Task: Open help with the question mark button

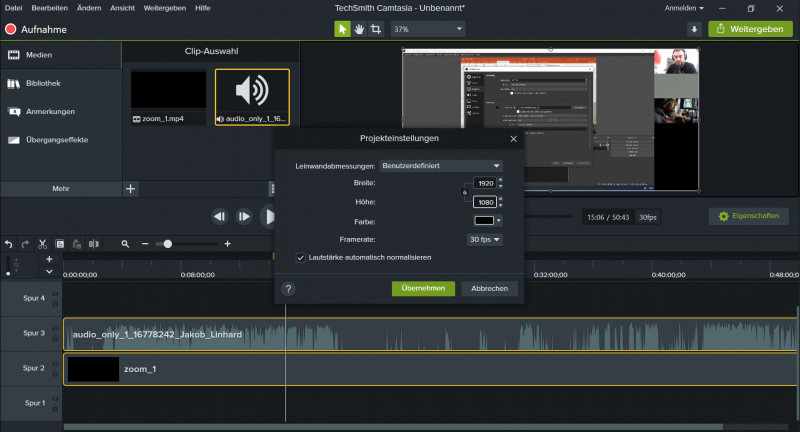Action: pos(288,289)
